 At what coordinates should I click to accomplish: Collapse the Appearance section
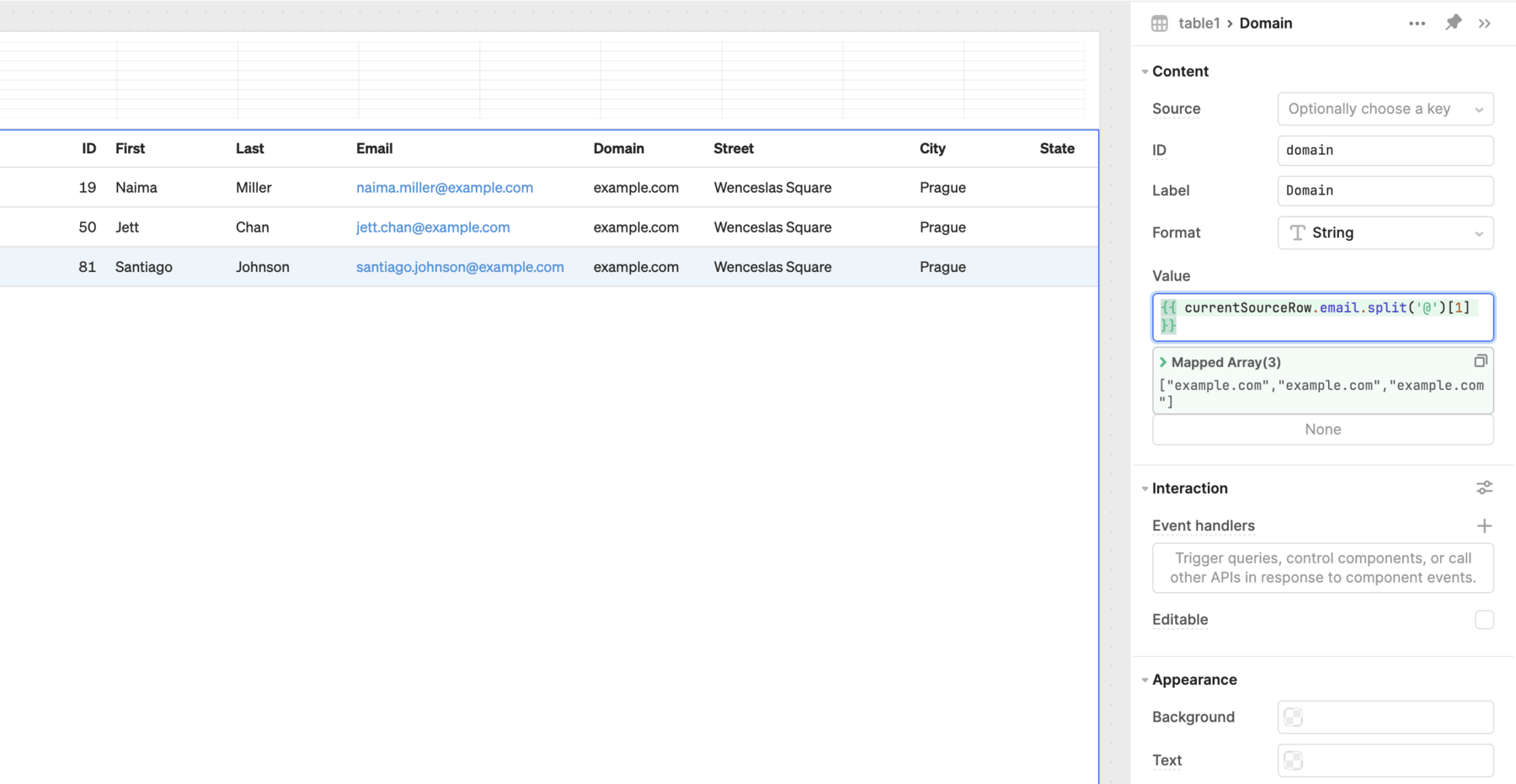click(x=1145, y=680)
